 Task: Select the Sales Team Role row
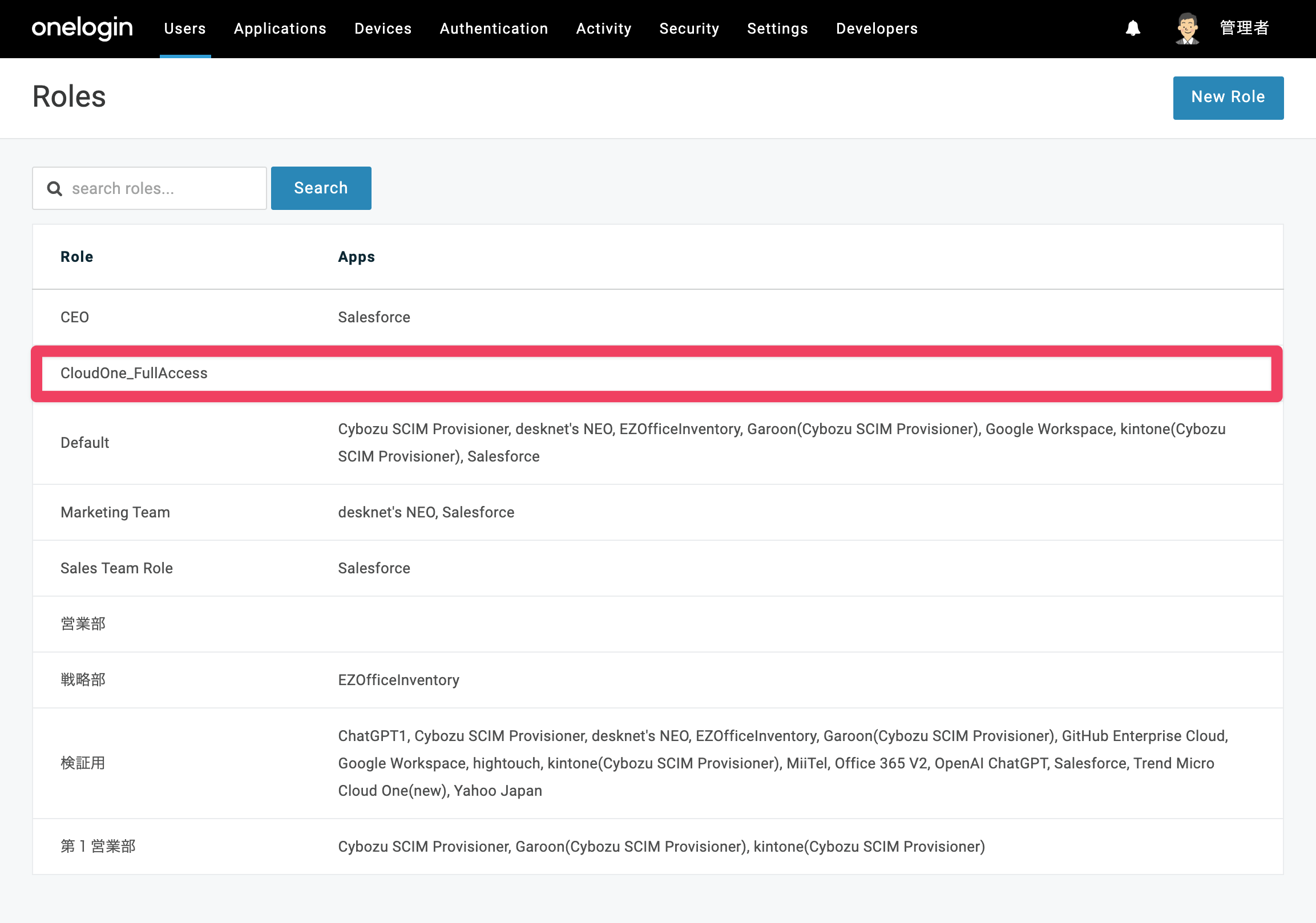click(x=657, y=568)
